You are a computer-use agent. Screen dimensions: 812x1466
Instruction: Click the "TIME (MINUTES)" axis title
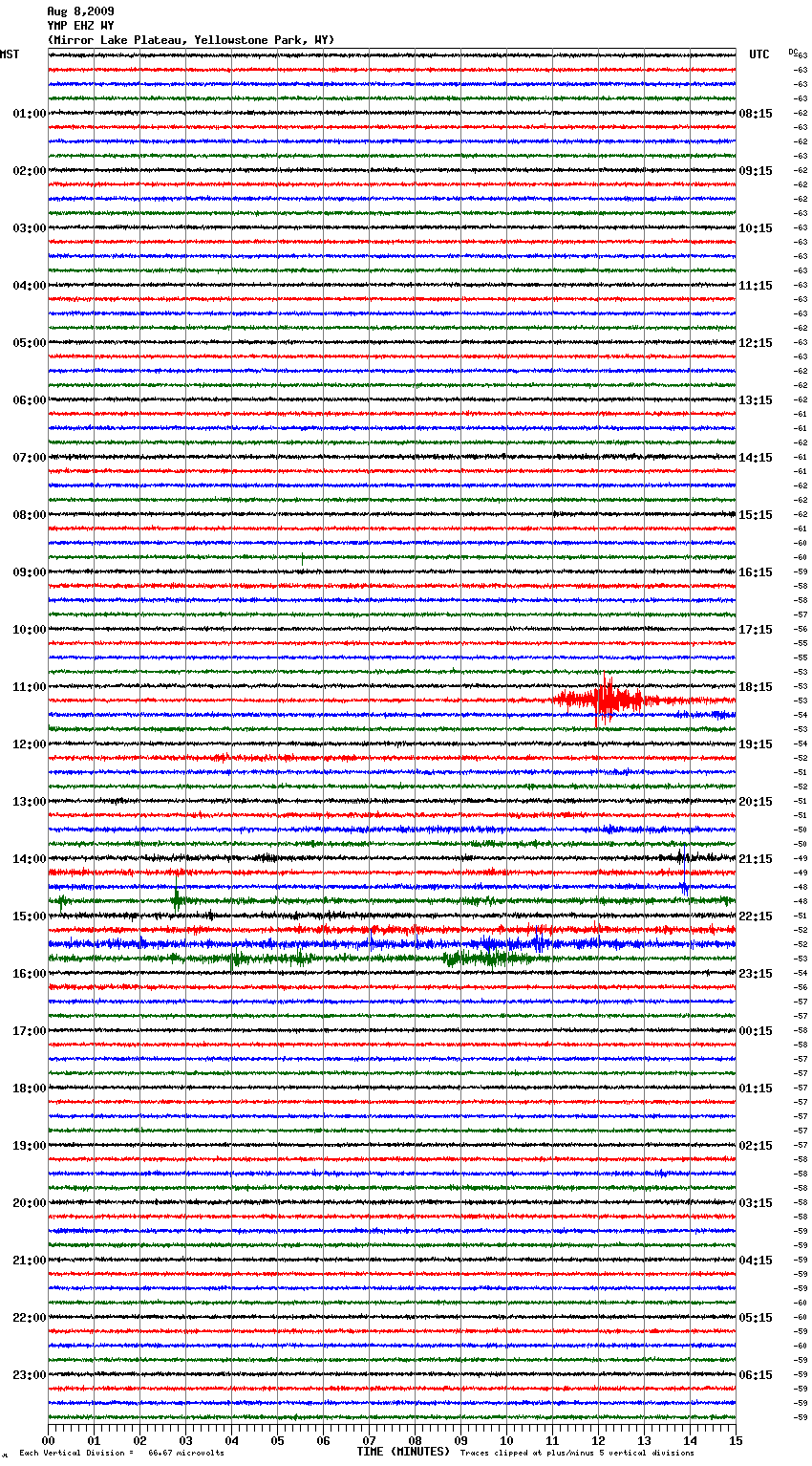coord(403,1452)
